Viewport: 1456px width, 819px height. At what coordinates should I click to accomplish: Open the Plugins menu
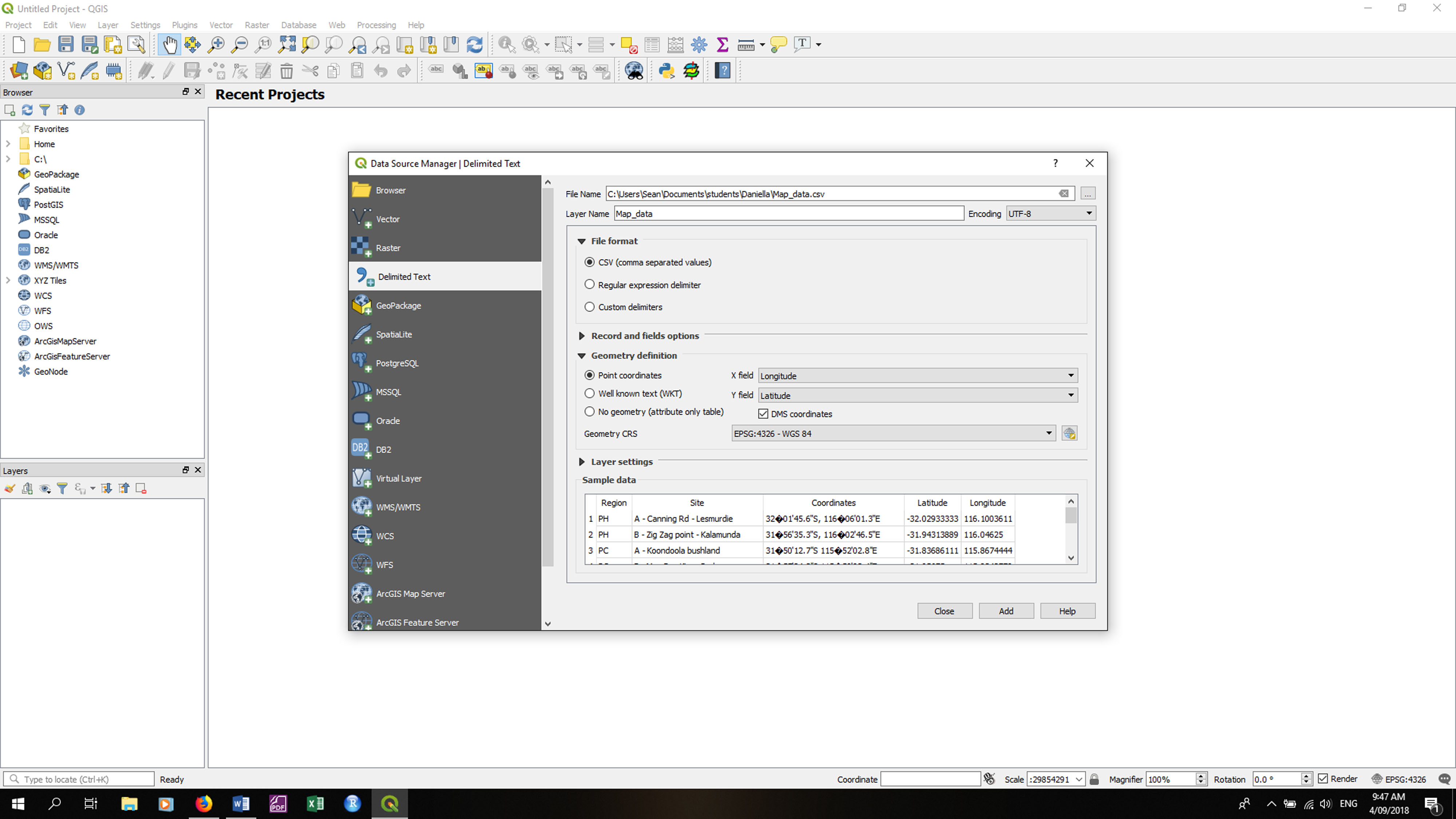click(184, 25)
